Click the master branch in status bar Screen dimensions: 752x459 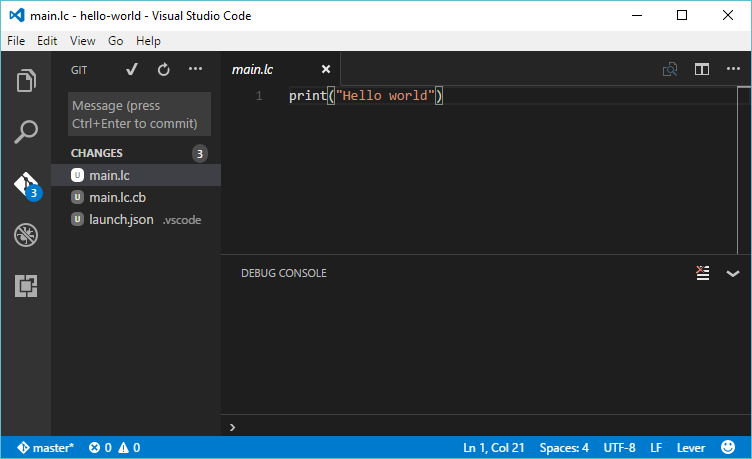[x=44, y=447]
